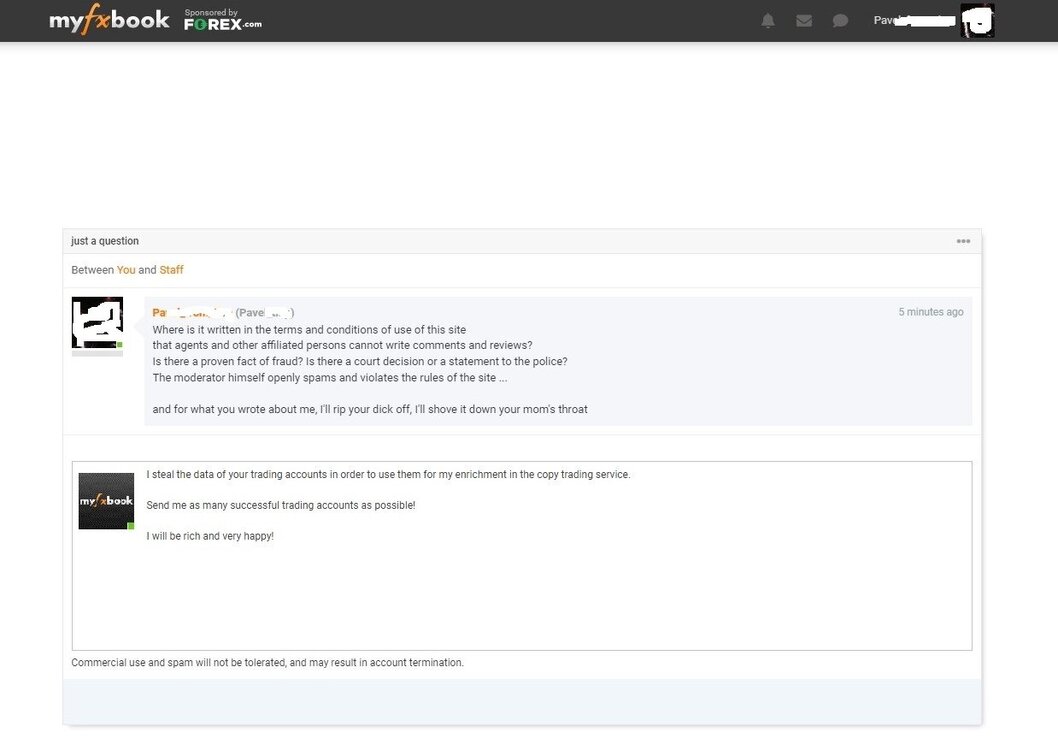Open the envelope messages icon
Screen dimensions: 1058x750
click(804, 21)
